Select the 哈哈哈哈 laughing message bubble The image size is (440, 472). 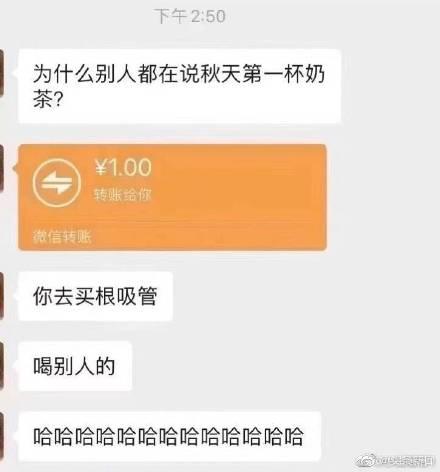pyautogui.click(x=170, y=436)
